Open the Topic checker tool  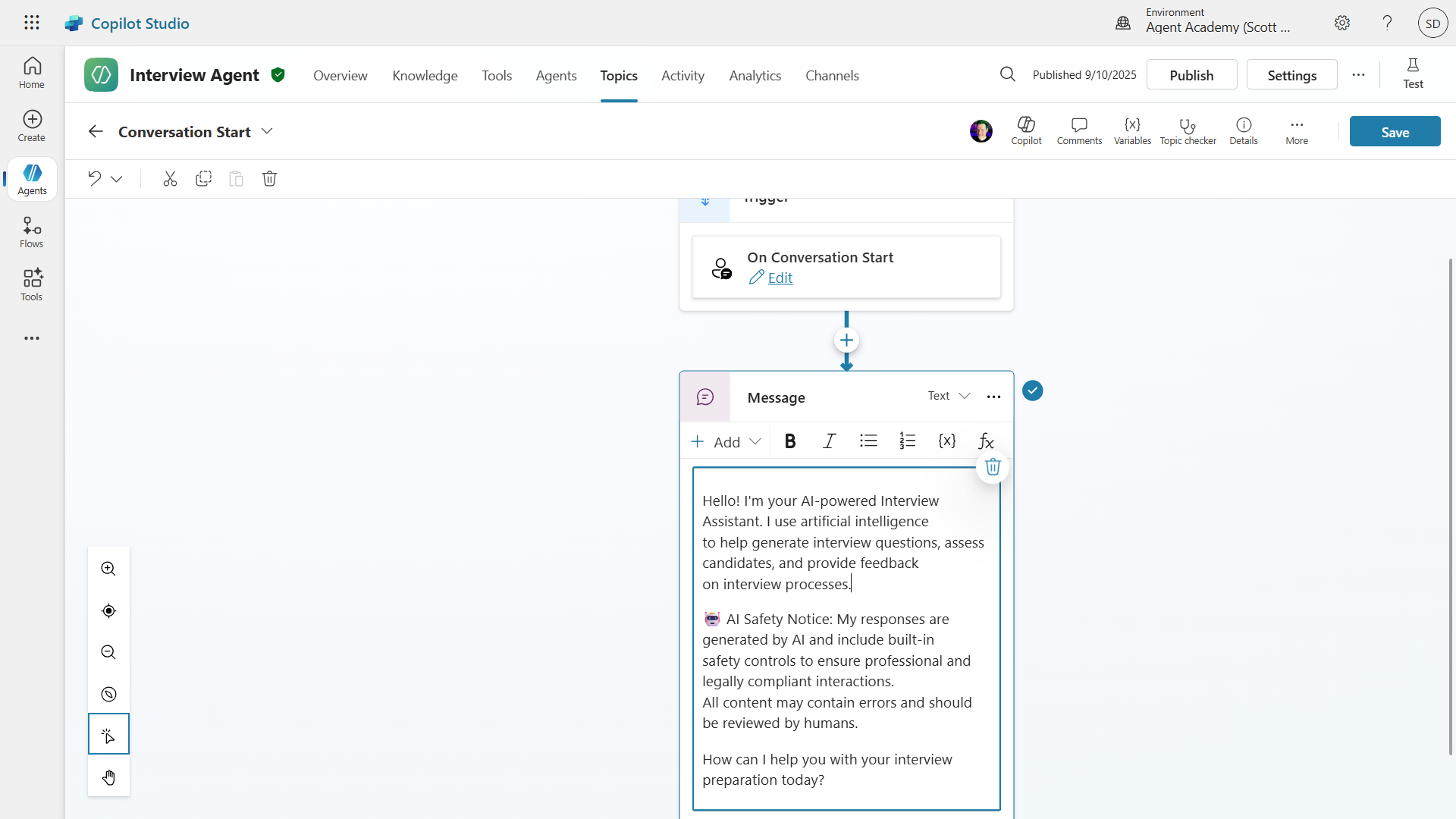[1188, 131]
